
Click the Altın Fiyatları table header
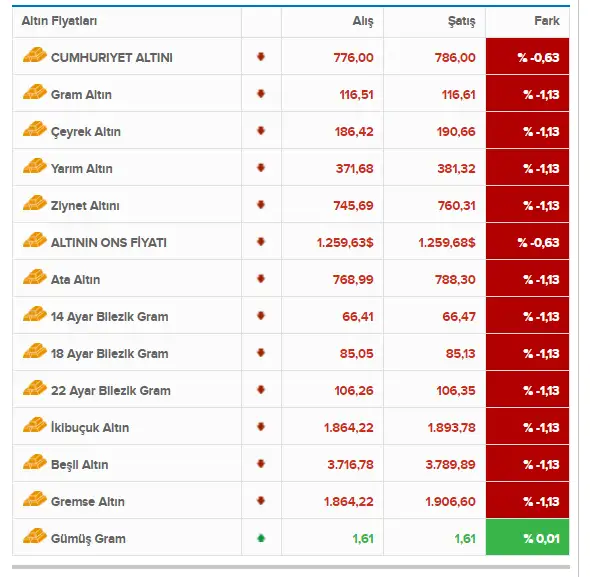tap(59, 21)
